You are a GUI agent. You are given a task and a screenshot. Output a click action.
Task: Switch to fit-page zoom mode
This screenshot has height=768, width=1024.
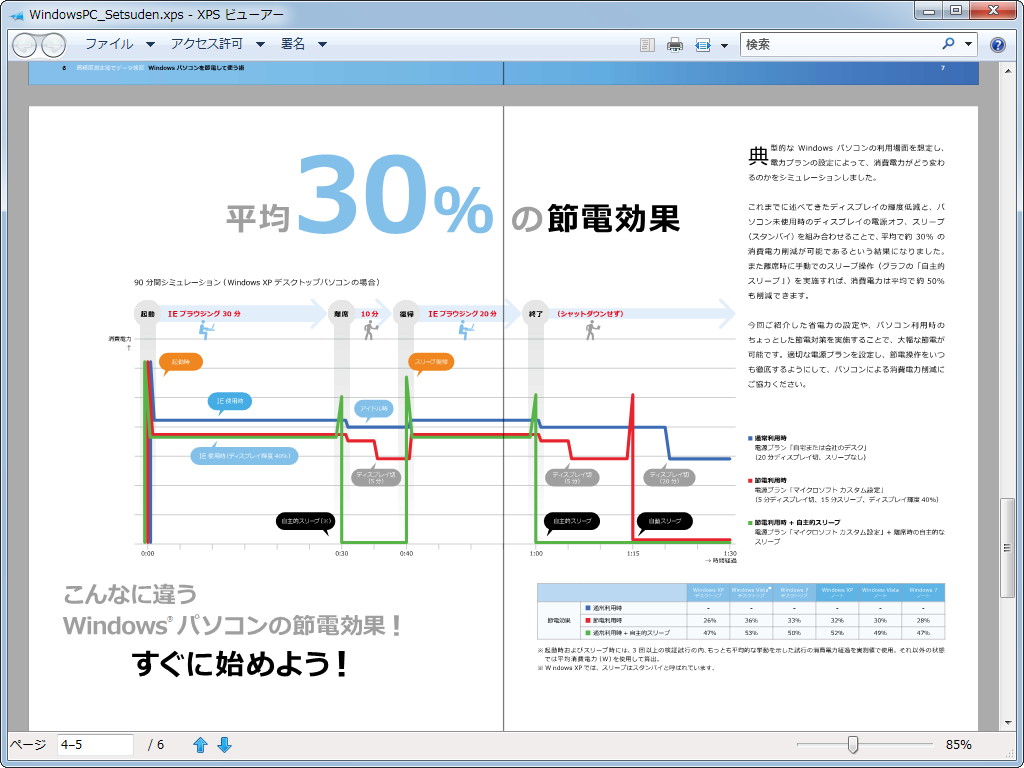point(703,44)
